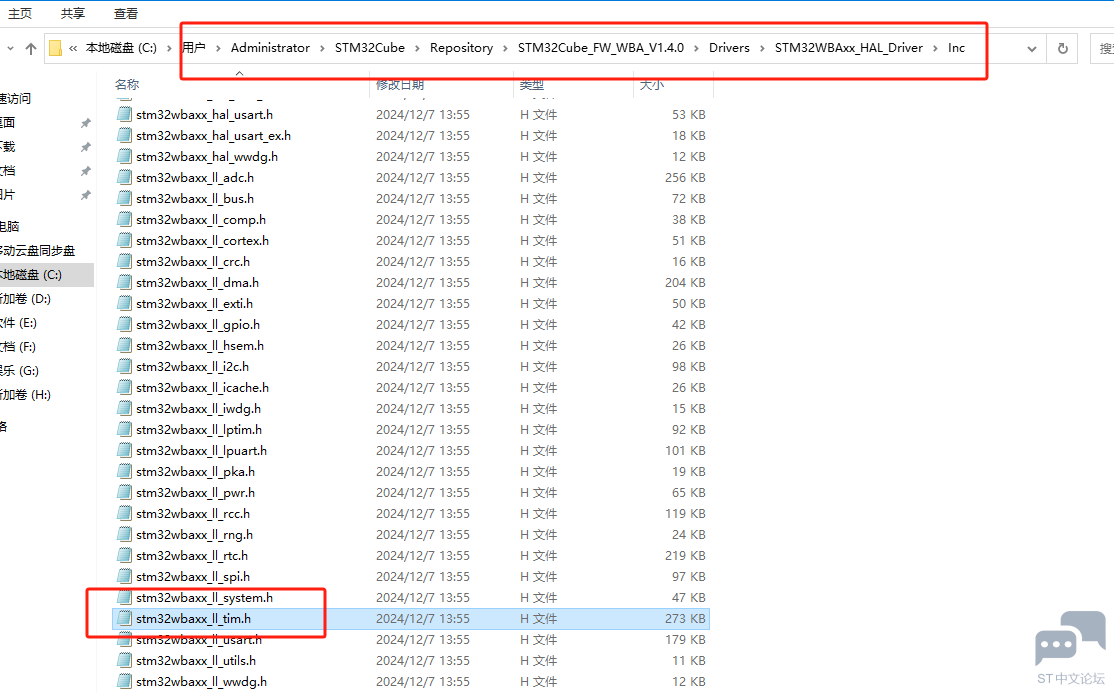Navigate to Repository breadcrumb
This screenshot has height=694, width=1114.
point(461,48)
